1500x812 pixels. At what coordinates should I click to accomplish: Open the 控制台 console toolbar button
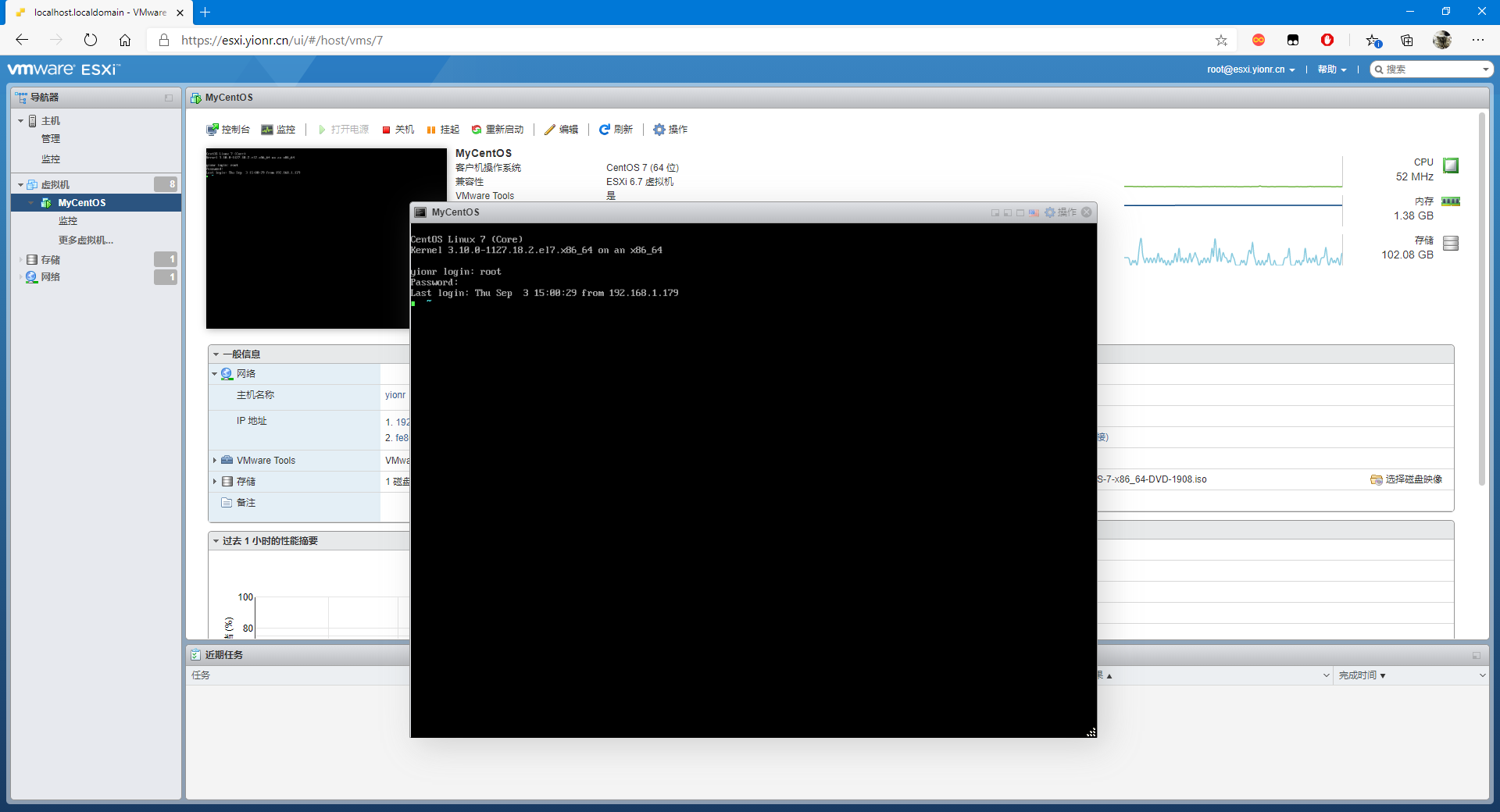(228, 130)
